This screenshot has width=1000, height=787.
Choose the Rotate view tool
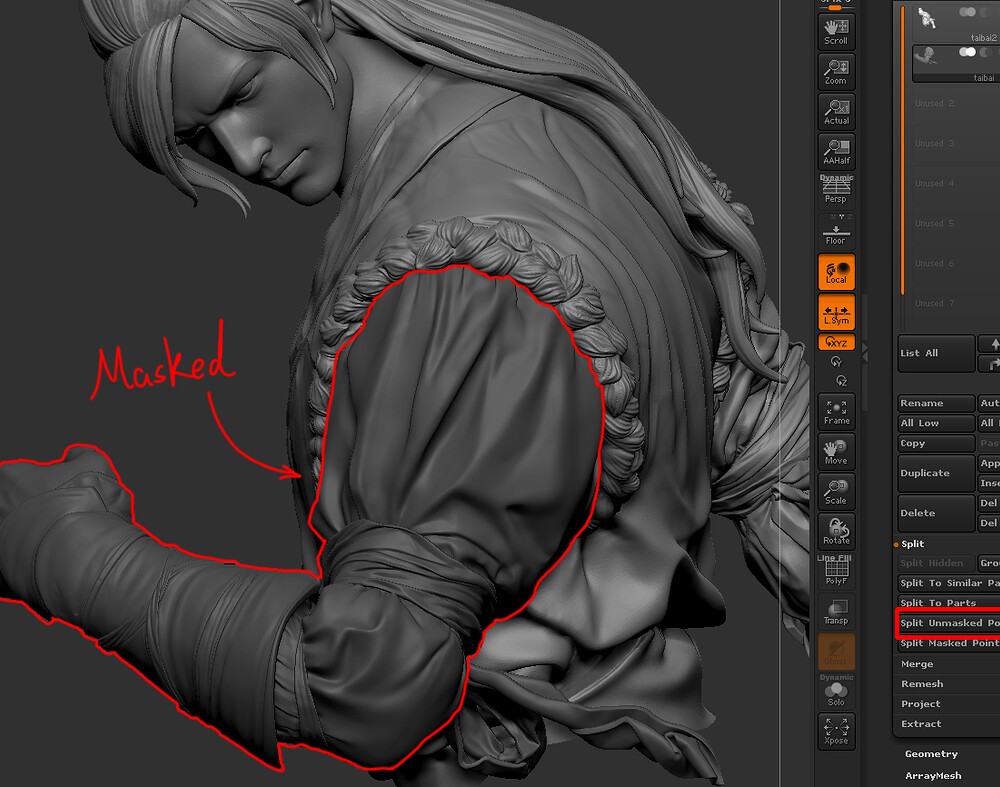[836, 532]
